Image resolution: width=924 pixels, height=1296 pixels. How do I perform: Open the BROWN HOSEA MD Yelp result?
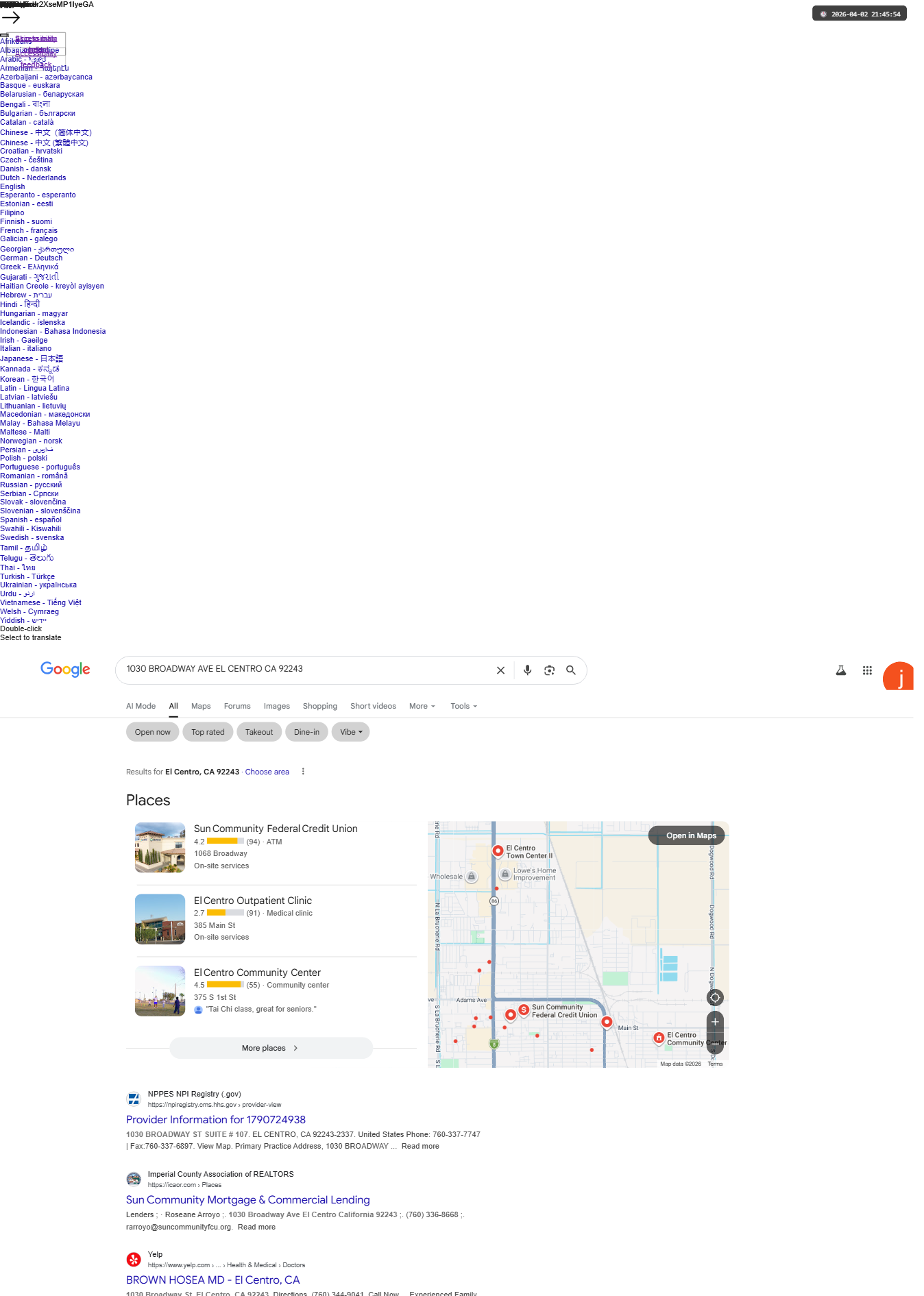[x=213, y=1280]
